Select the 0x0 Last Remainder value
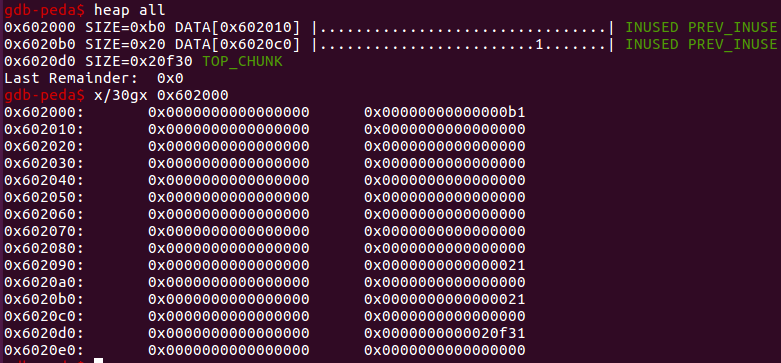This screenshot has width=781, height=363. click(170, 78)
